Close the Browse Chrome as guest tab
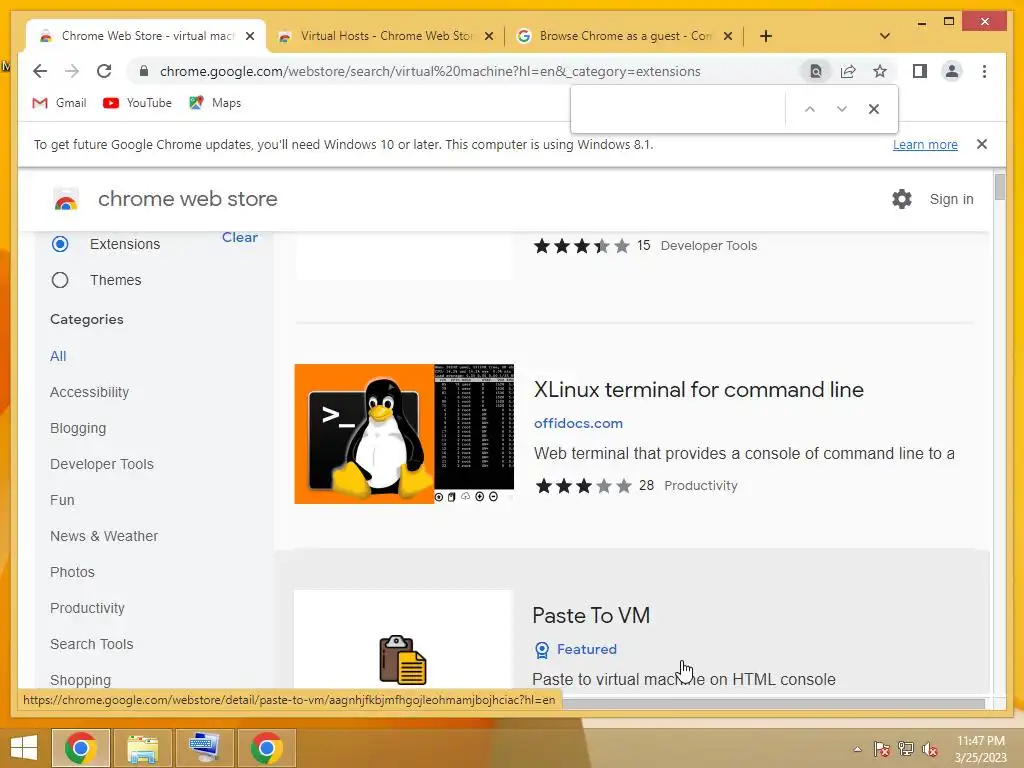Screen dimensions: 1024x768 (728, 37)
